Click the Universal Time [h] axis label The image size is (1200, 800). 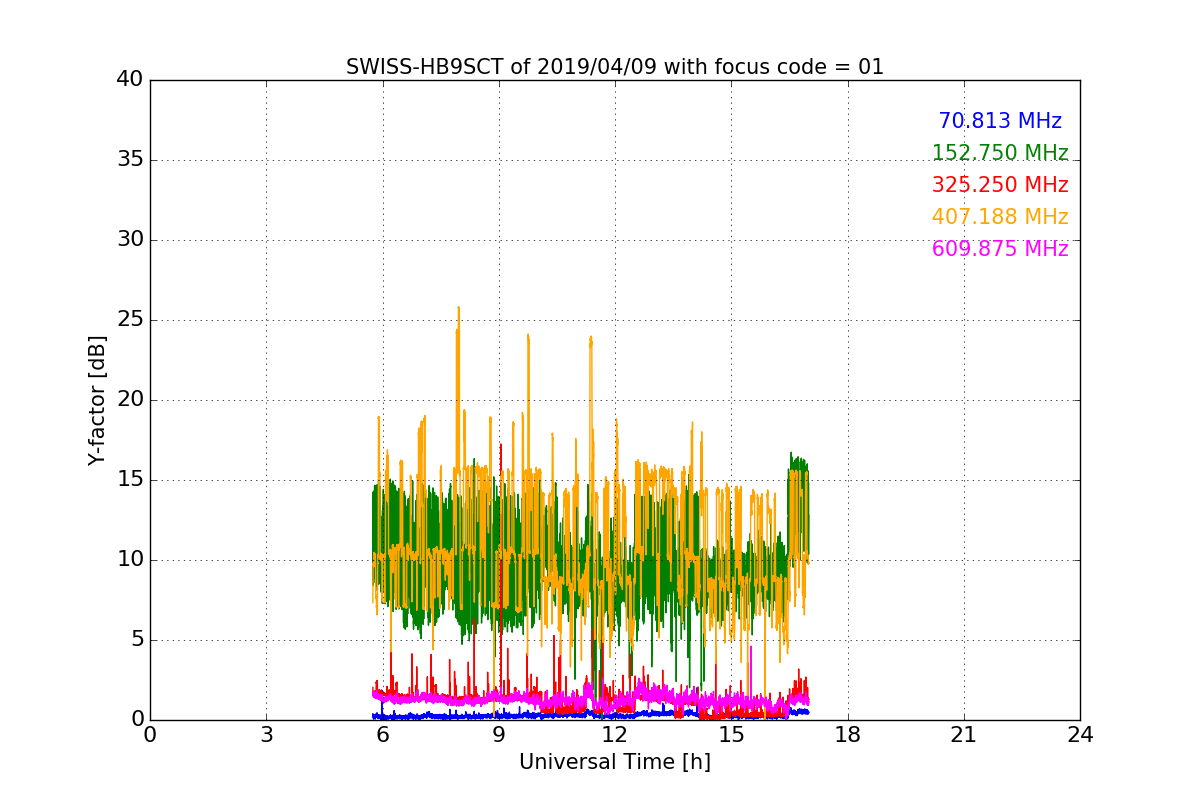coord(614,762)
